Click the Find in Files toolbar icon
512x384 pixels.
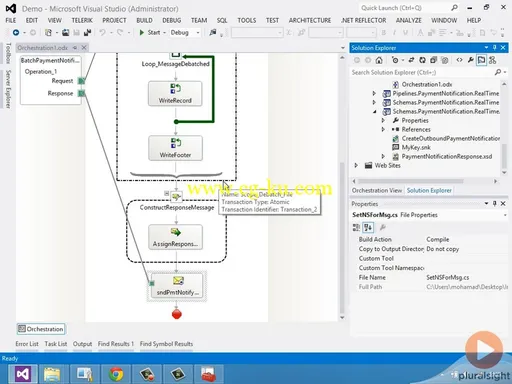tap(213, 32)
